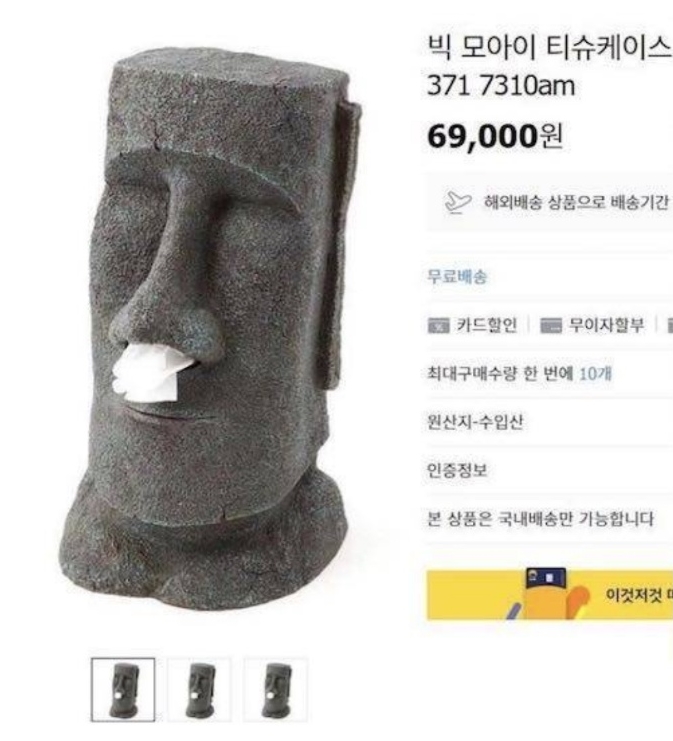Click the 해외배송 shipping notice box
673x741 pixels.
point(550,202)
